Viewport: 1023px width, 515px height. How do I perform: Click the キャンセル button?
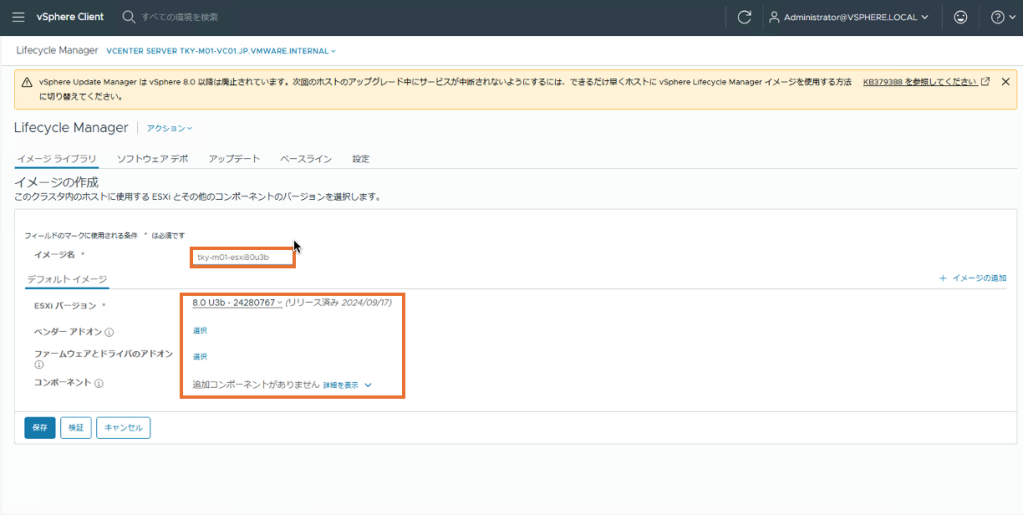coord(123,428)
